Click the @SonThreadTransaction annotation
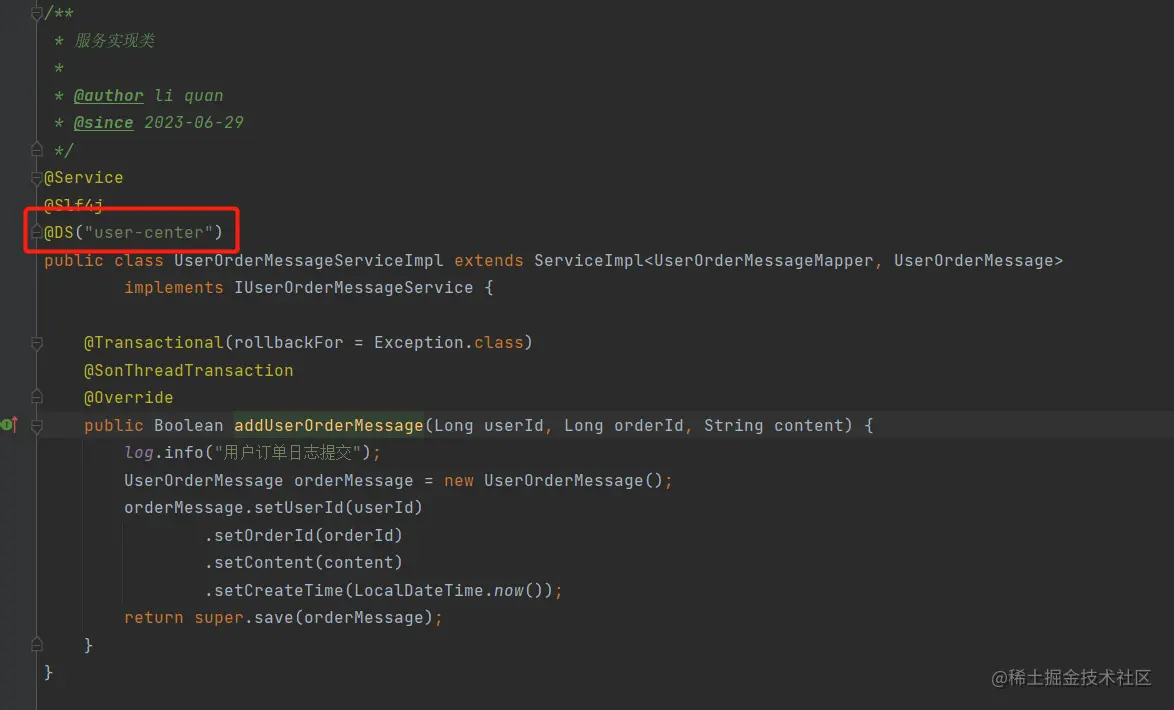Screen dimensions: 1174x710 (189, 370)
